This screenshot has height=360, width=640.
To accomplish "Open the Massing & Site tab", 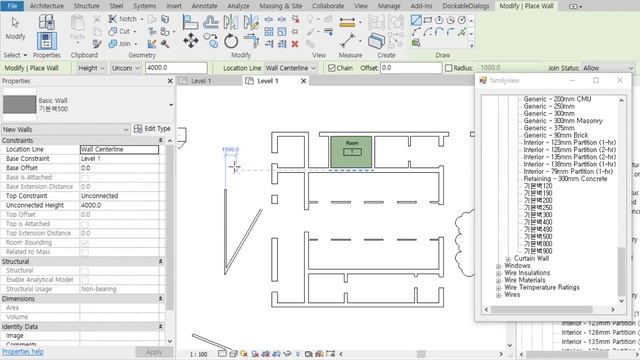I will pyautogui.click(x=281, y=6).
